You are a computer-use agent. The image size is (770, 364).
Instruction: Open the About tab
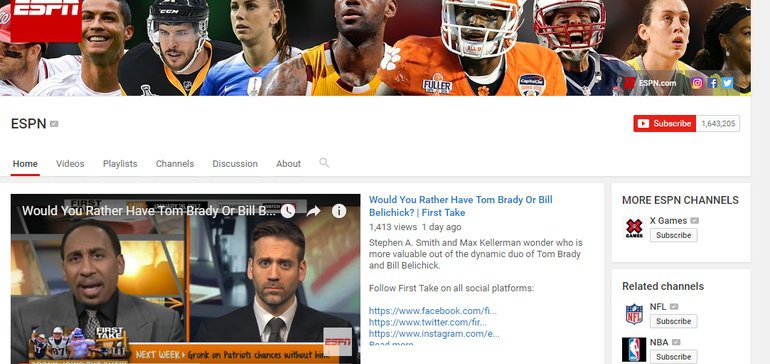click(288, 164)
